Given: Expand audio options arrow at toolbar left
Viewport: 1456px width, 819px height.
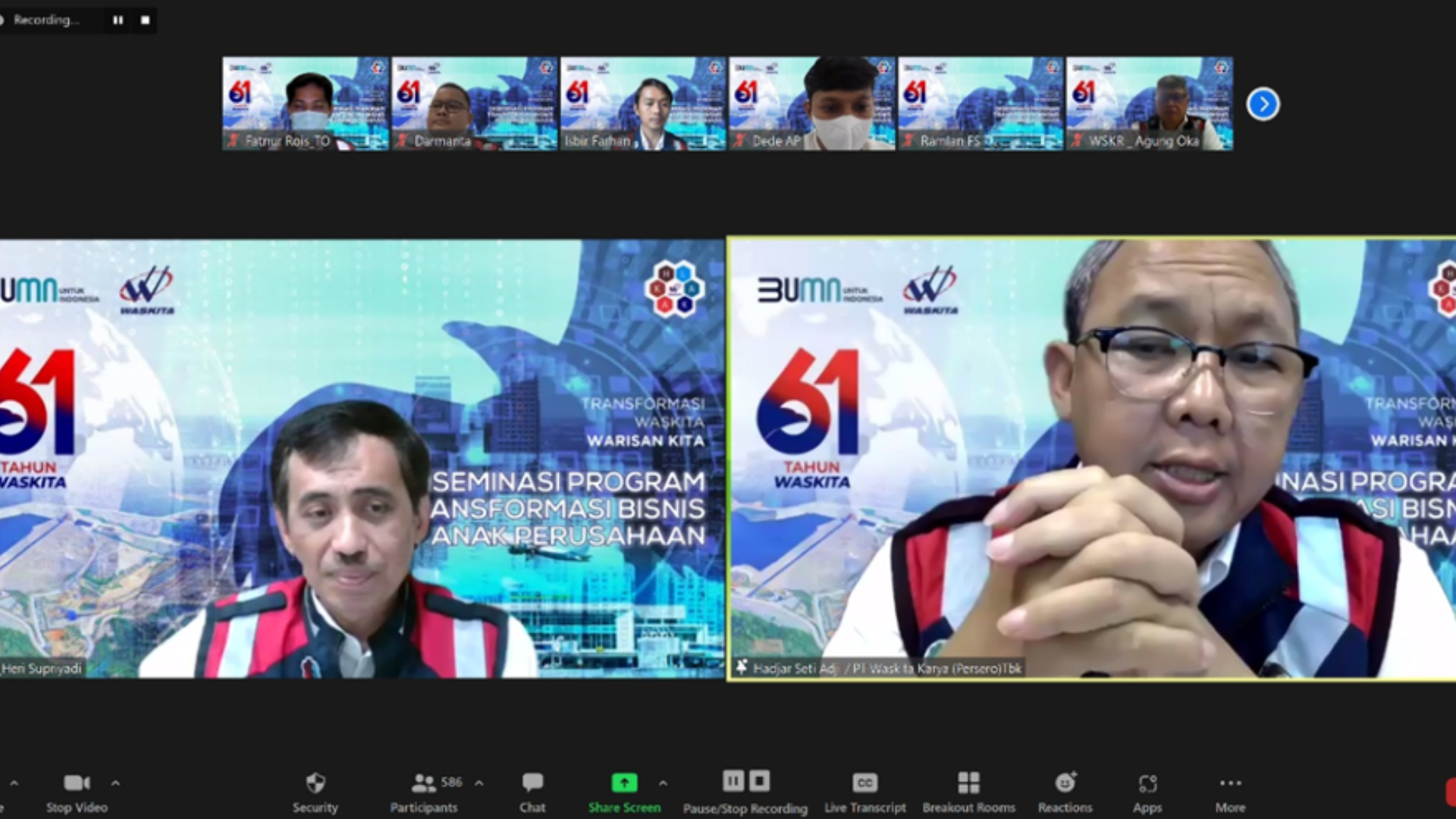Looking at the screenshot, I should (14, 783).
